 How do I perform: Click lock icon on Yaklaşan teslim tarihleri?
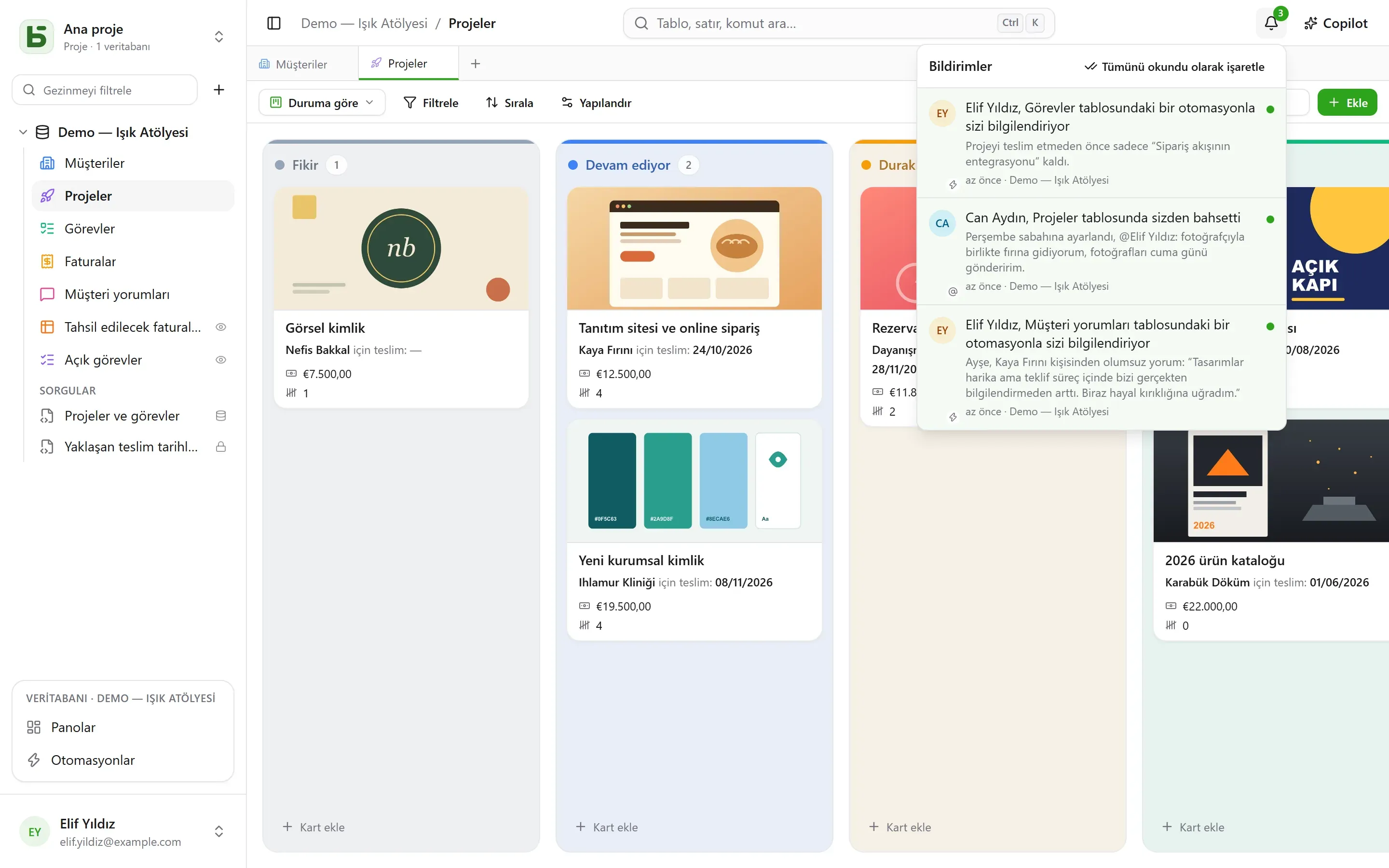click(220, 446)
